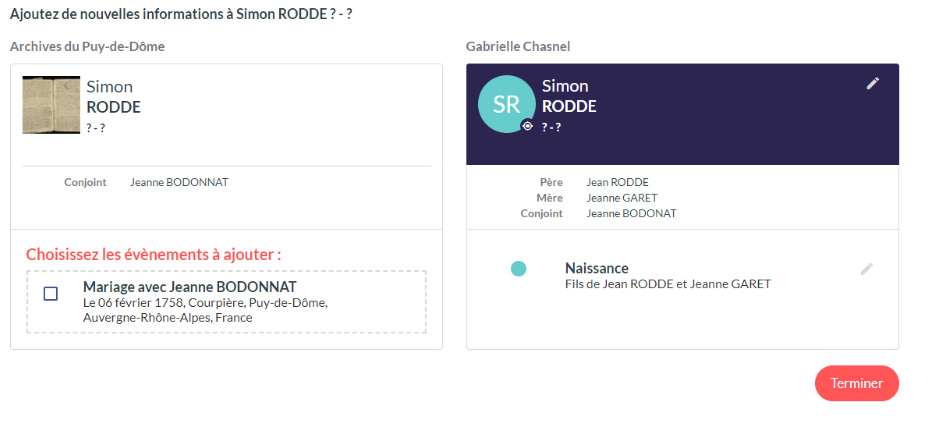
Task: Select spouse Jeanne BODONAT in the tree card
Action: [631, 214]
